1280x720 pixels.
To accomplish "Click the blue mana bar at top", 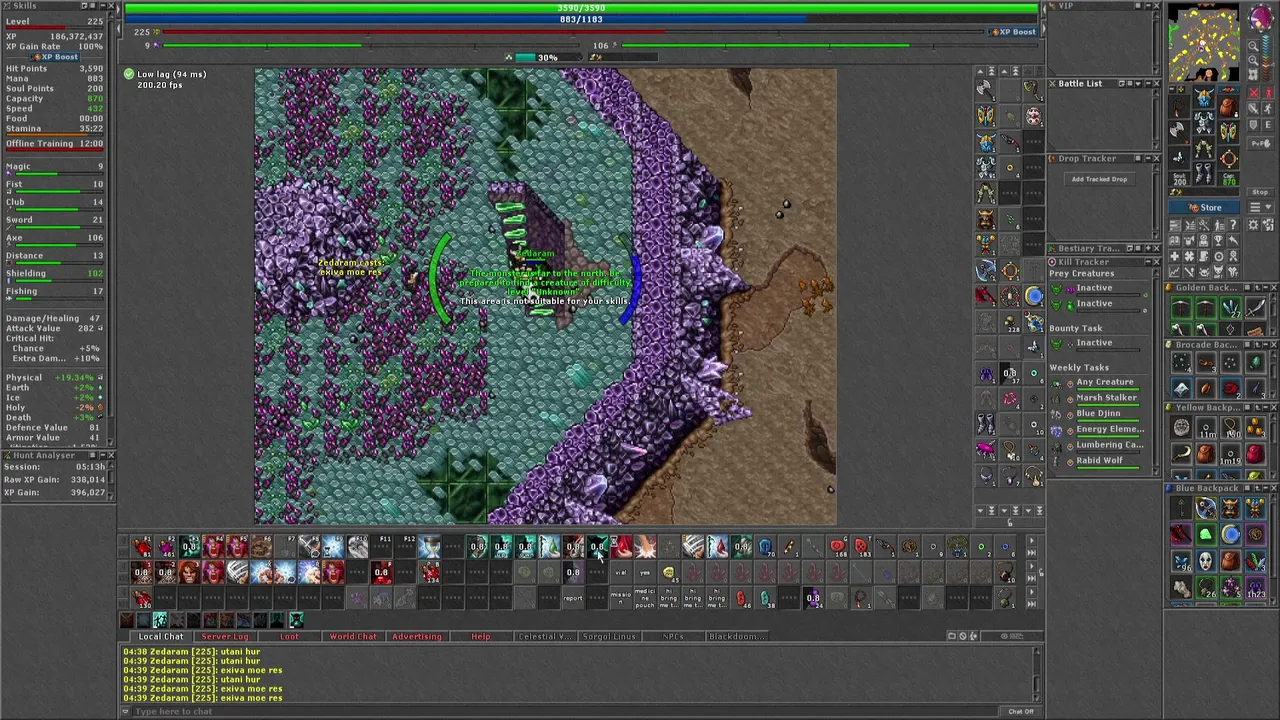I will coord(581,19).
